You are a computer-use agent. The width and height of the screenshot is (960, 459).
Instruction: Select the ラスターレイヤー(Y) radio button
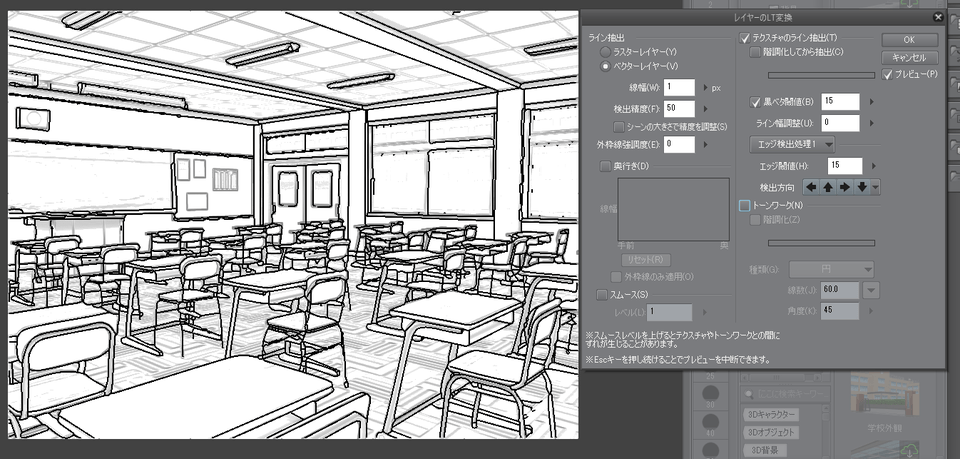(x=605, y=51)
